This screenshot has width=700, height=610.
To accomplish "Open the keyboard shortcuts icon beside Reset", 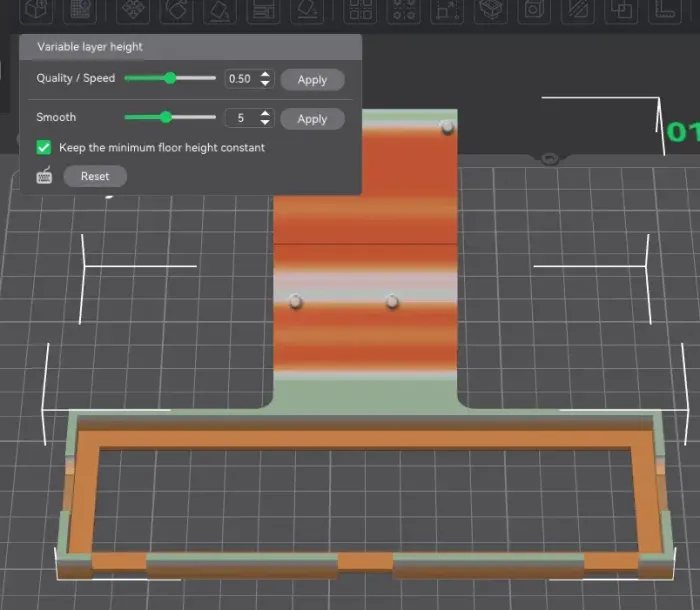I will click(44, 176).
